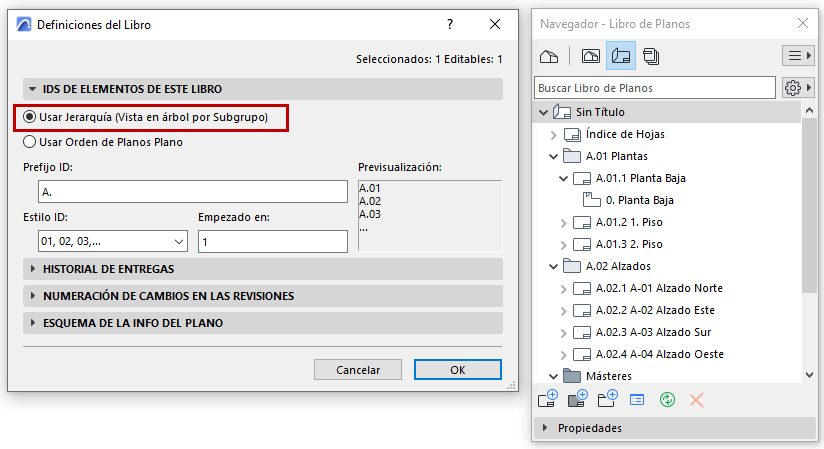Click Másteres folder icon
This screenshot has height=449, width=824.
click(x=572, y=376)
